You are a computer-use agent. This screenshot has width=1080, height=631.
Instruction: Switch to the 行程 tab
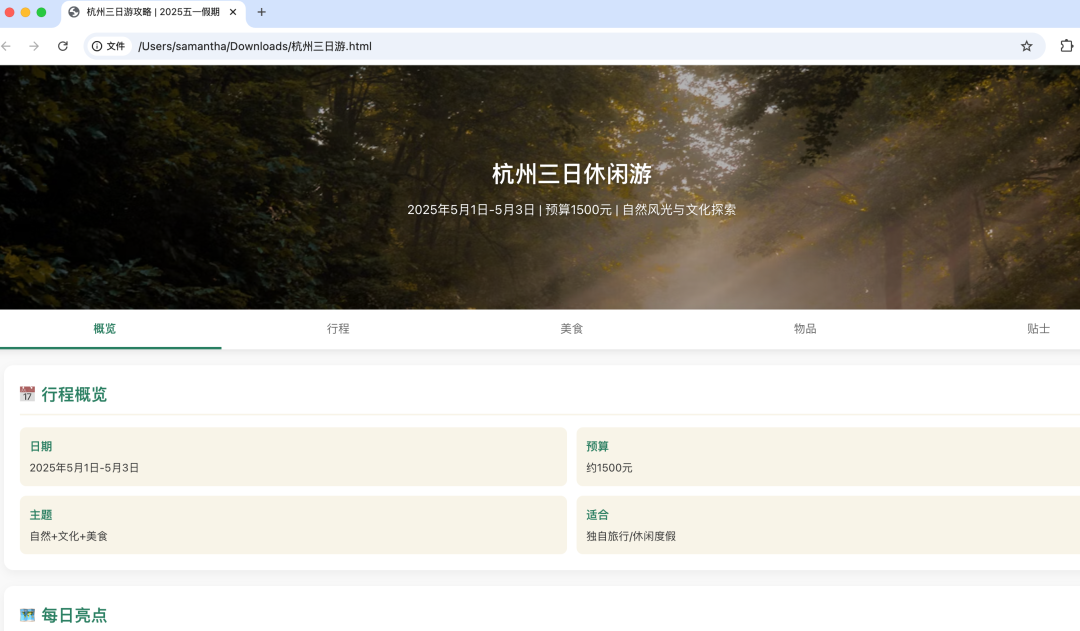pyautogui.click(x=338, y=329)
